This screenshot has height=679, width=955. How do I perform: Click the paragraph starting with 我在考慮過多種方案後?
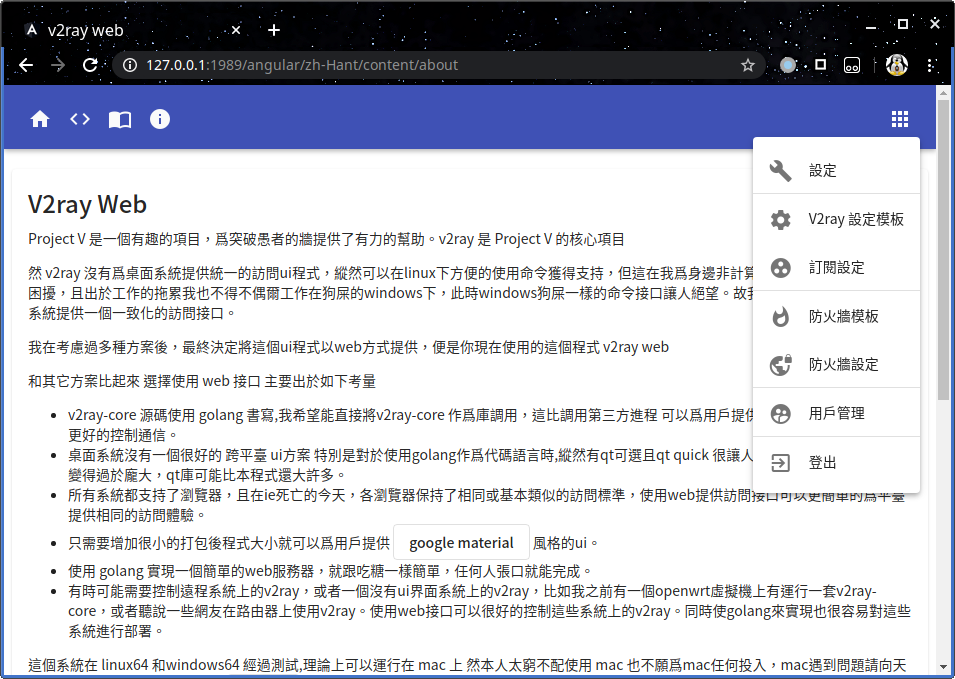[x=348, y=347]
